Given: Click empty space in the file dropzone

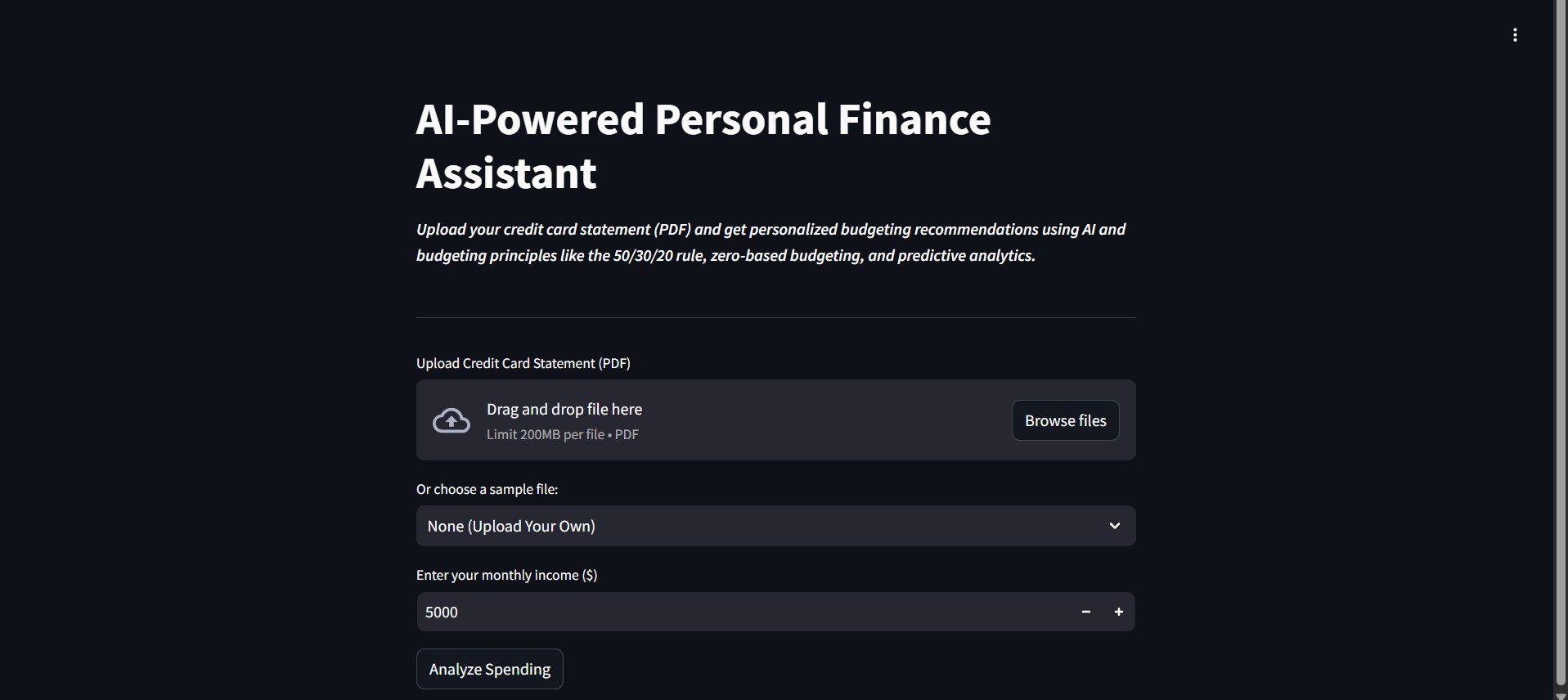Looking at the screenshot, I should click(x=818, y=420).
